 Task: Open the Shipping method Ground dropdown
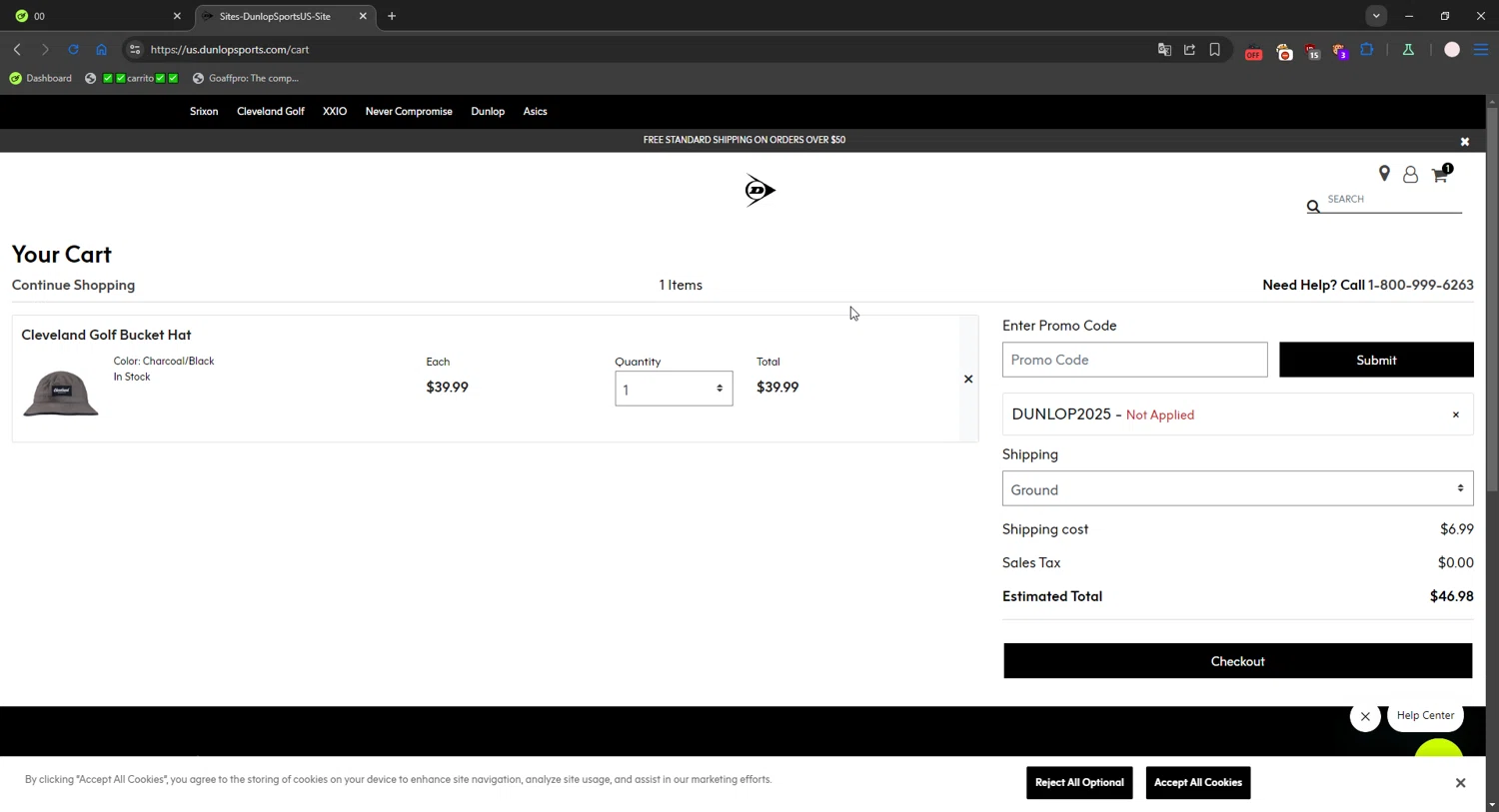click(x=1237, y=488)
